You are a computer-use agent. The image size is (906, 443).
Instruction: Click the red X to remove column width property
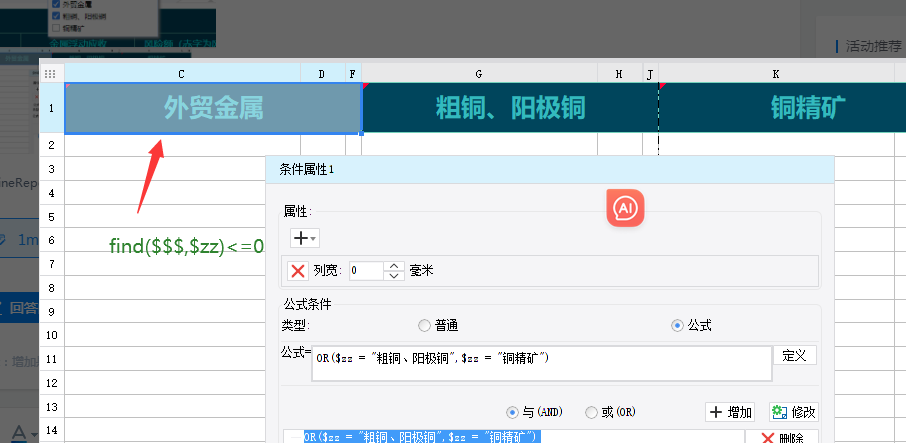pyautogui.click(x=298, y=270)
